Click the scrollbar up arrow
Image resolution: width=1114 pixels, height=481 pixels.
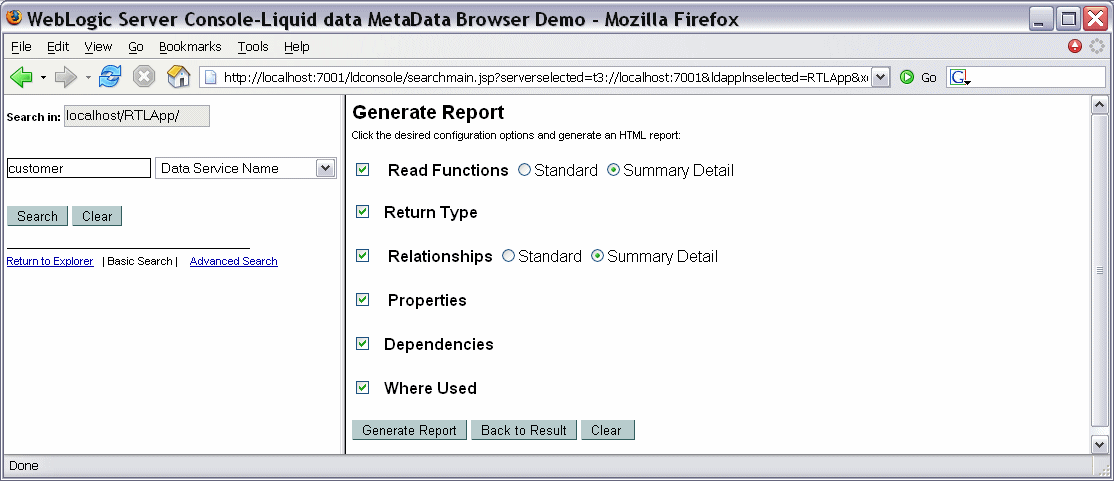(x=1099, y=106)
